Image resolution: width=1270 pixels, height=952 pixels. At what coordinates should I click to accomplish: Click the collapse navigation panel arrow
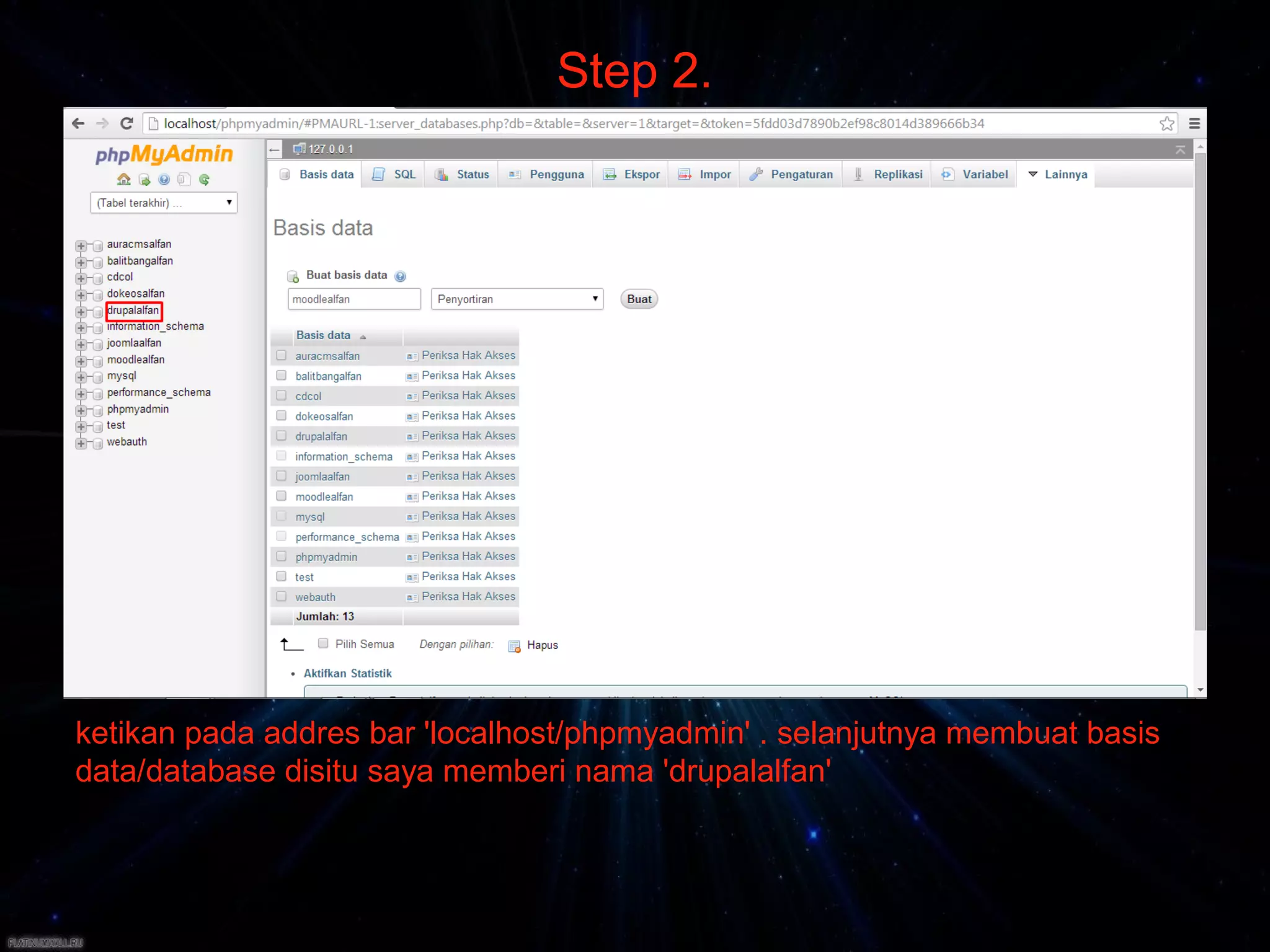click(274, 149)
